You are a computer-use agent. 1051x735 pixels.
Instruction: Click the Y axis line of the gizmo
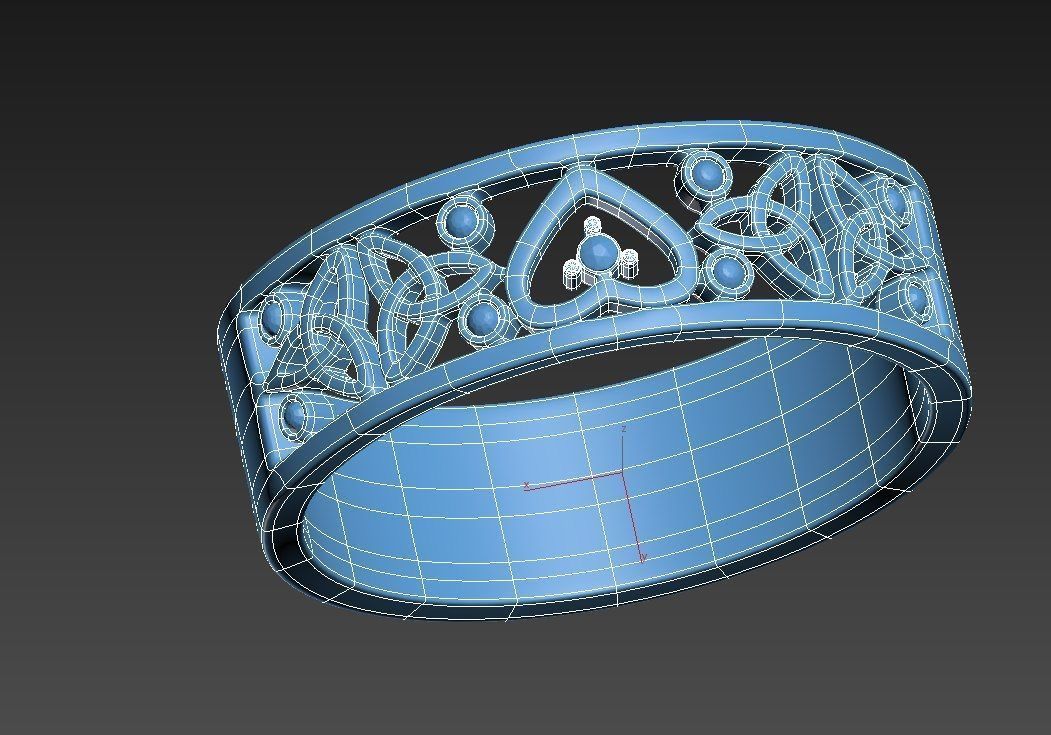tap(635, 516)
